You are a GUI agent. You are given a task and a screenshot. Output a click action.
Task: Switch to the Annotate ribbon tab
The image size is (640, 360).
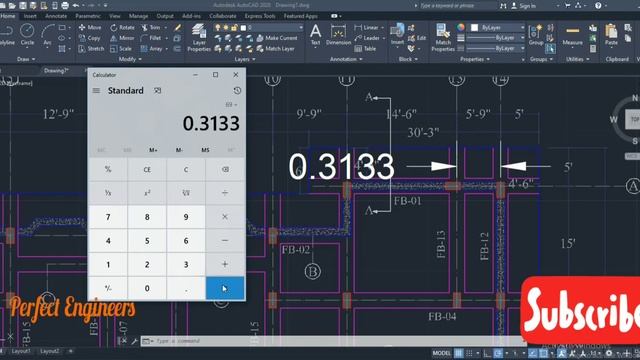click(x=56, y=16)
